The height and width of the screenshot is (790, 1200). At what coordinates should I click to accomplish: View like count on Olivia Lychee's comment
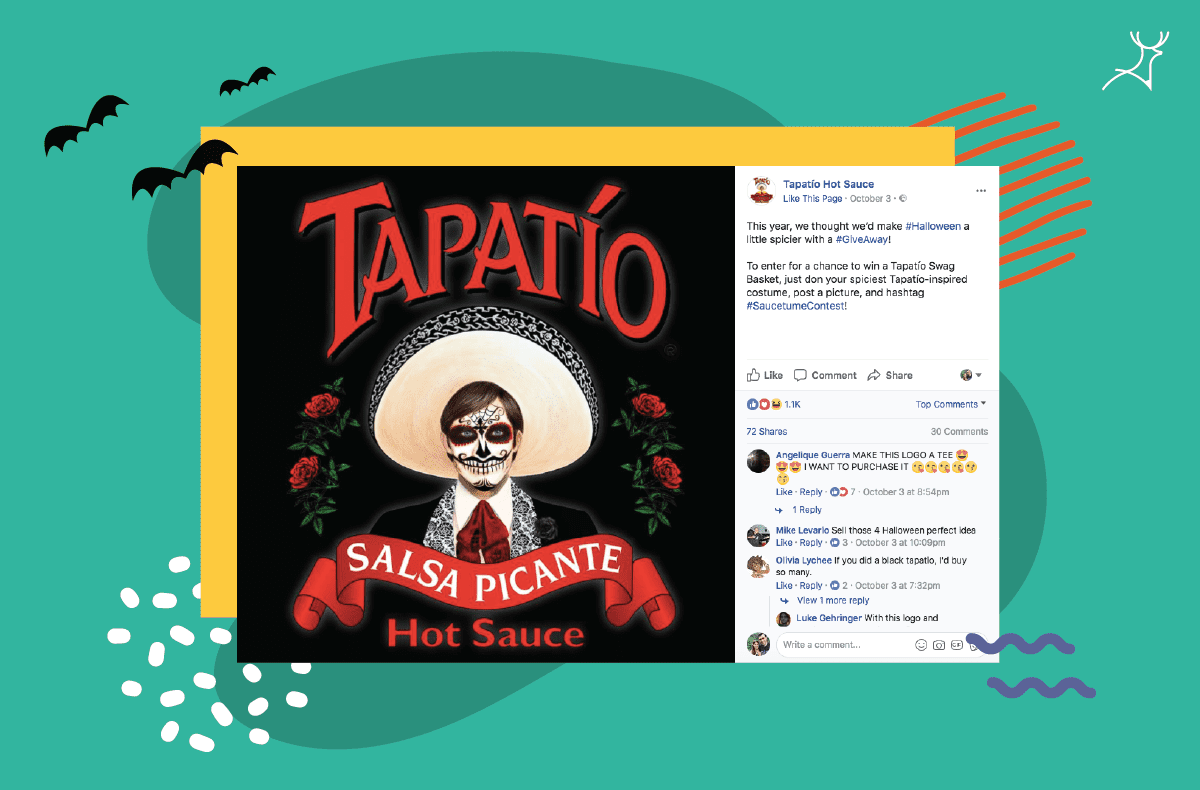click(x=838, y=586)
